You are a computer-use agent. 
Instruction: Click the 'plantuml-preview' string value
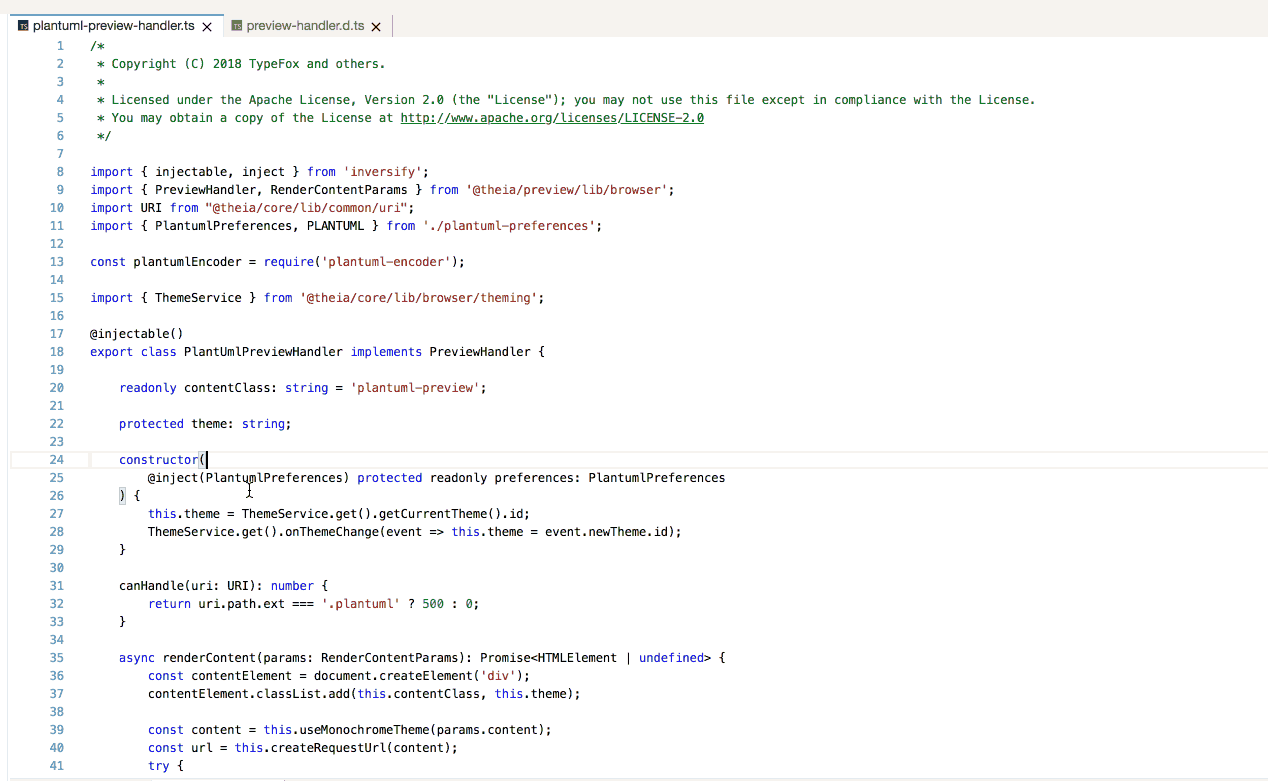point(415,388)
